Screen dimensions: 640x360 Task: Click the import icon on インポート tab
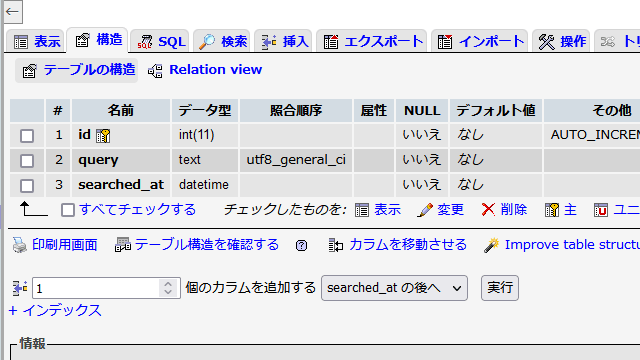(x=445, y=42)
